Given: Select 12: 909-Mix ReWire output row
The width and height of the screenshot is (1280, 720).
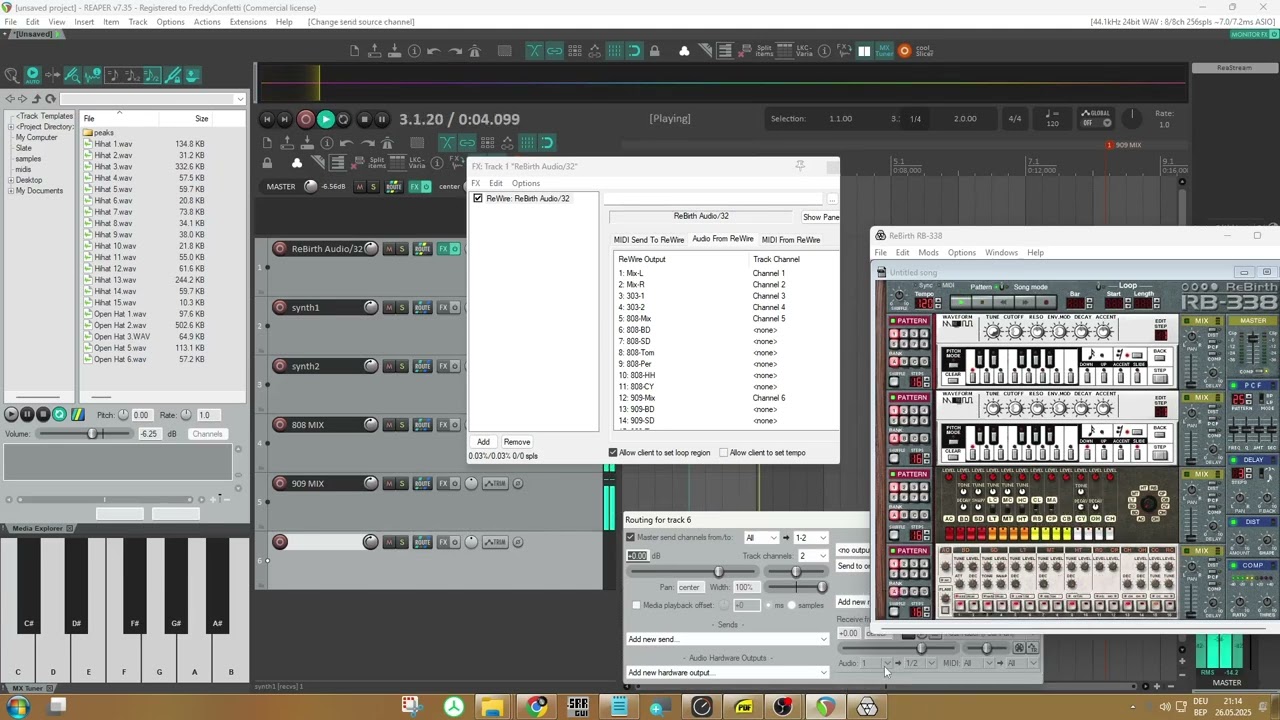Looking at the screenshot, I should [727, 398].
